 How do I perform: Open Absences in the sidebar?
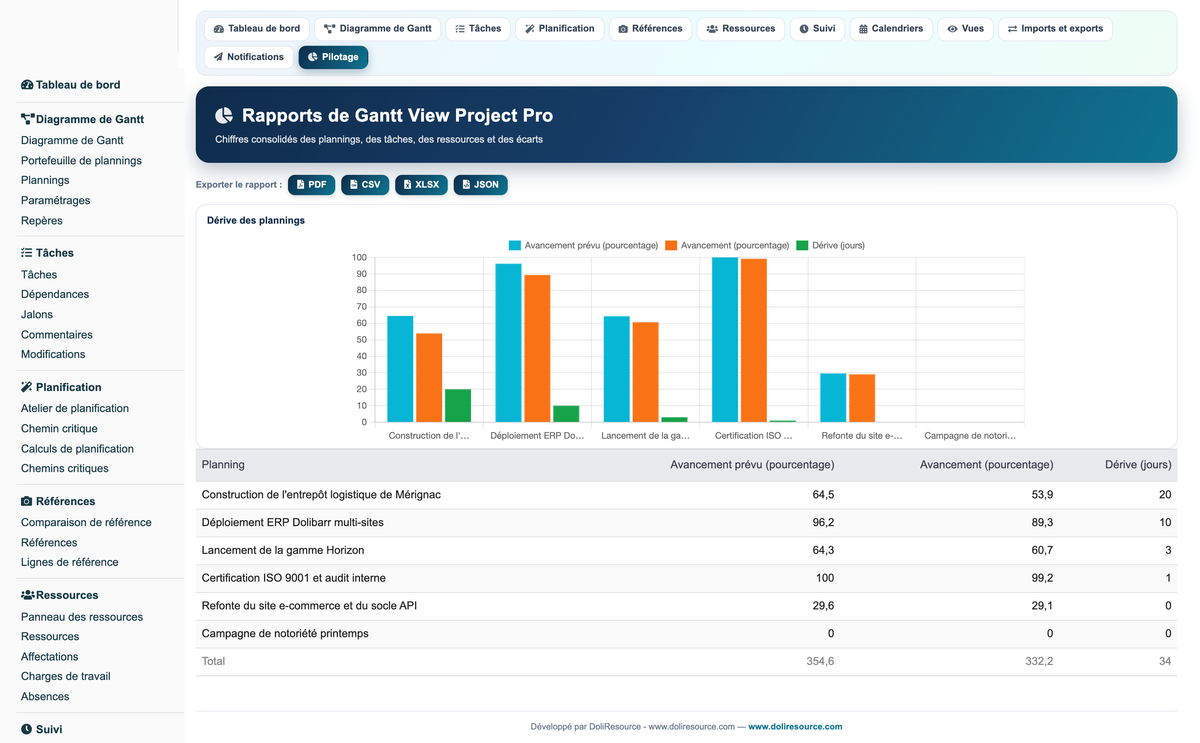pyautogui.click(x=45, y=696)
